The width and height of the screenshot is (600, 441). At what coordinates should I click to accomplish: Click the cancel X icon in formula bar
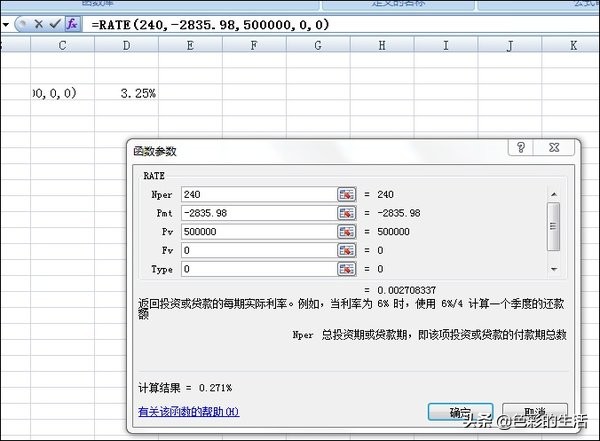[38, 24]
